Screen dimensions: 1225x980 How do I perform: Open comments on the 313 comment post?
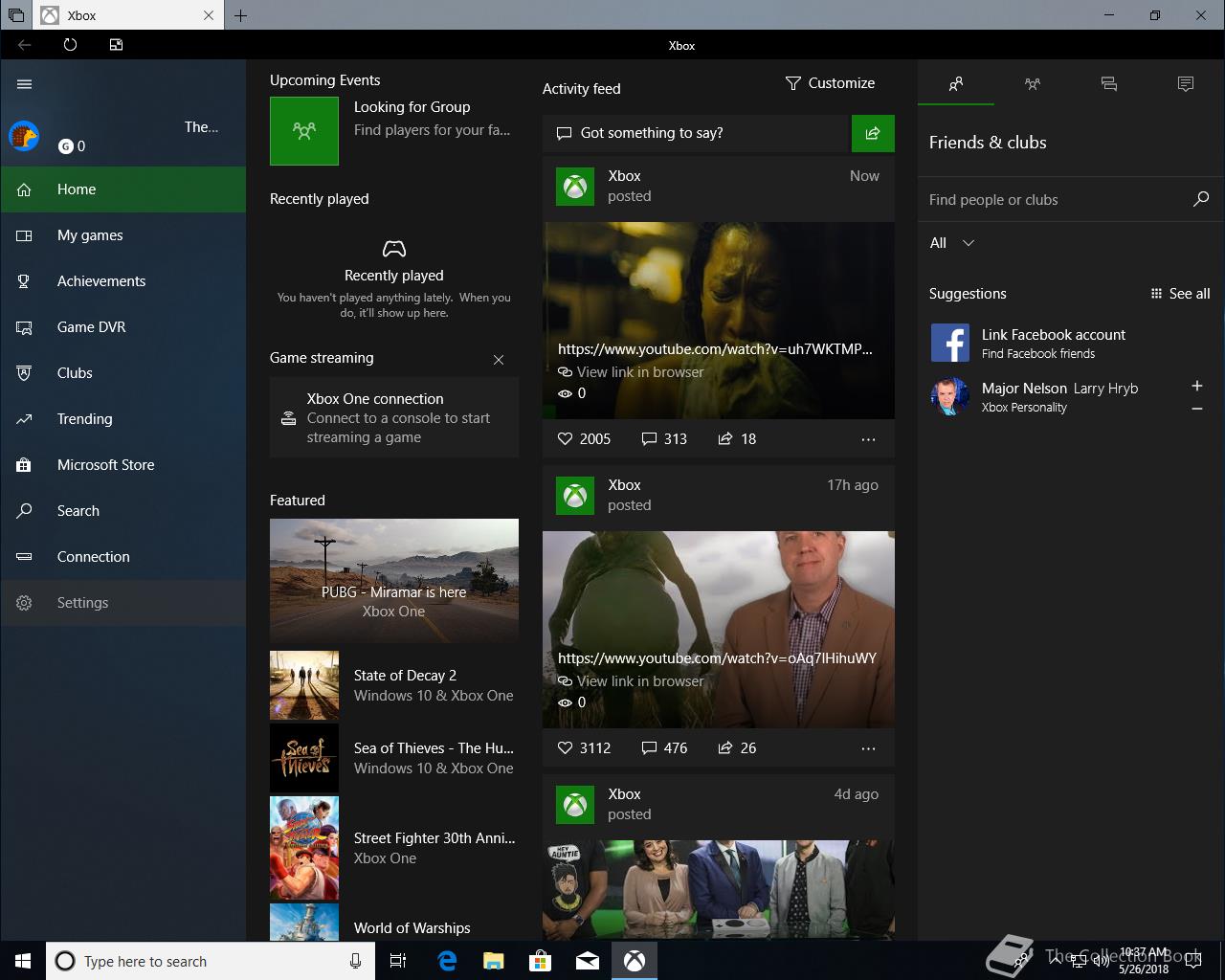[664, 438]
